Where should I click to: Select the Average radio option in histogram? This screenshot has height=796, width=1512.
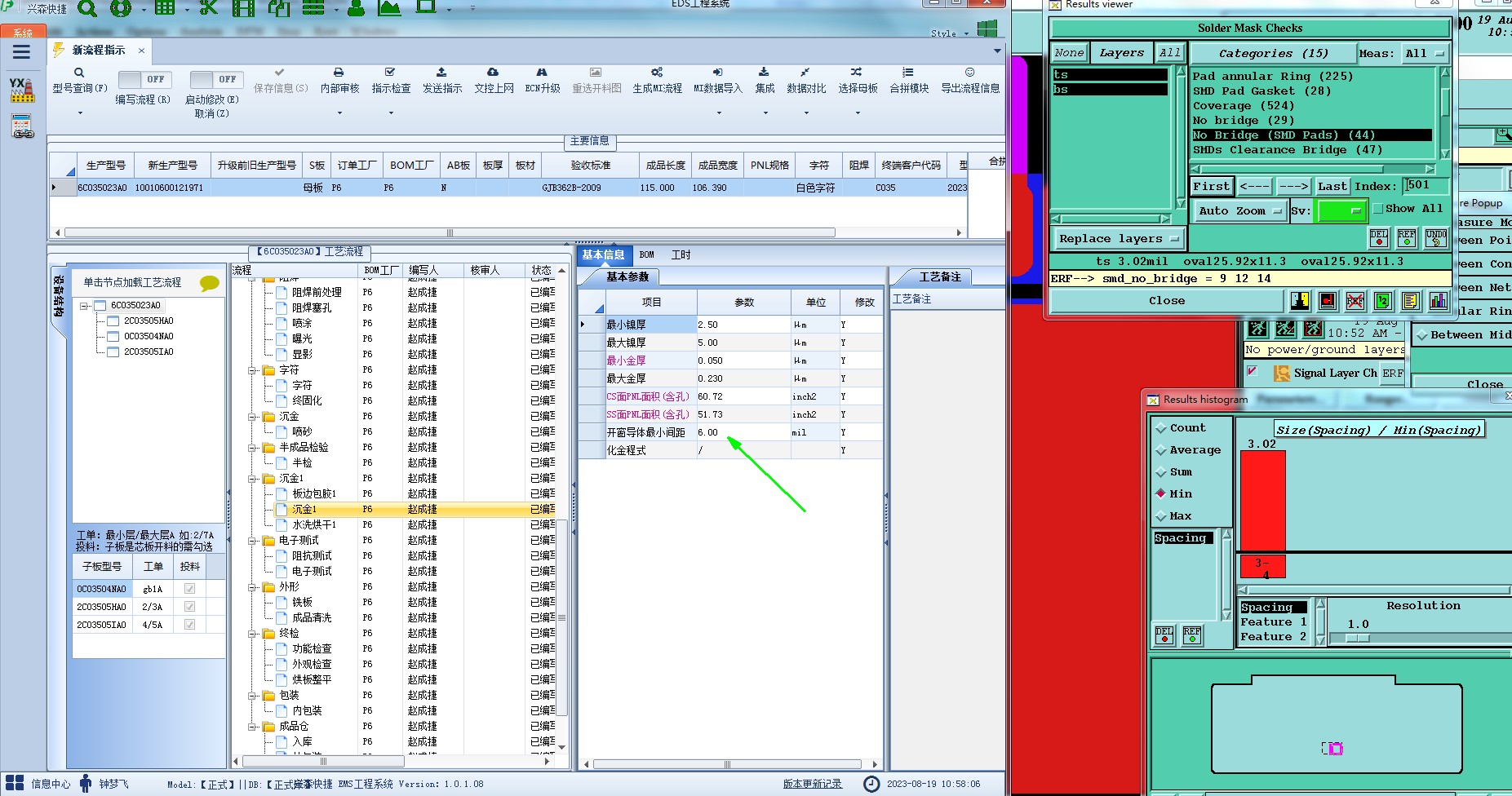(1161, 450)
